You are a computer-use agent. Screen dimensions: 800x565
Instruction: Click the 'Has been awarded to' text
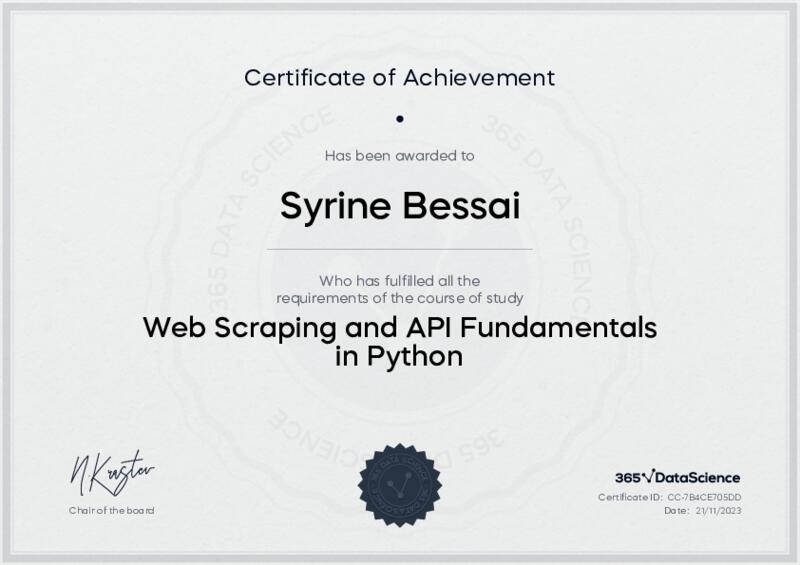pyautogui.click(x=400, y=155)
